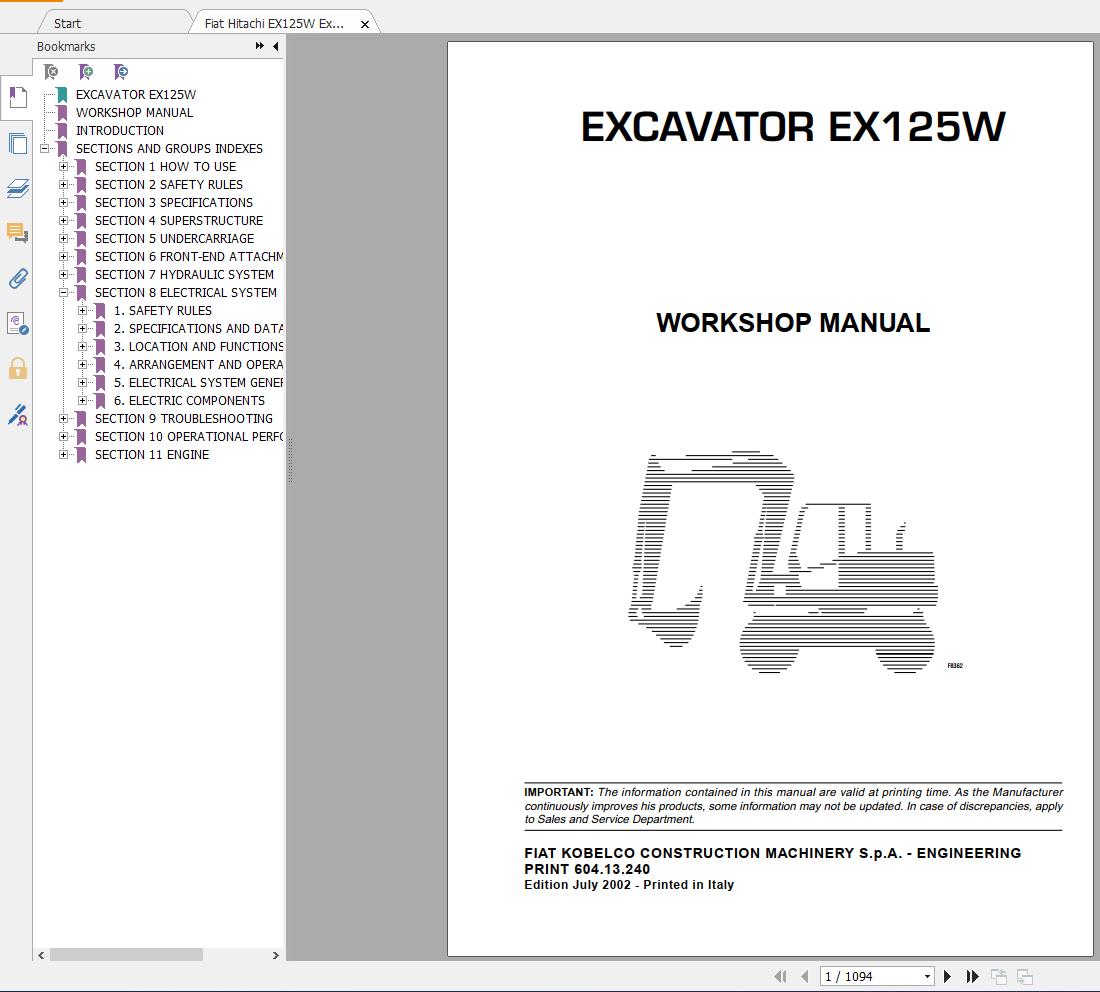The height and width of the screenshot is (992, 1100).
Task: Expand SECTION 5 UNDERCARRIAGE
Action: coord(63,239)
